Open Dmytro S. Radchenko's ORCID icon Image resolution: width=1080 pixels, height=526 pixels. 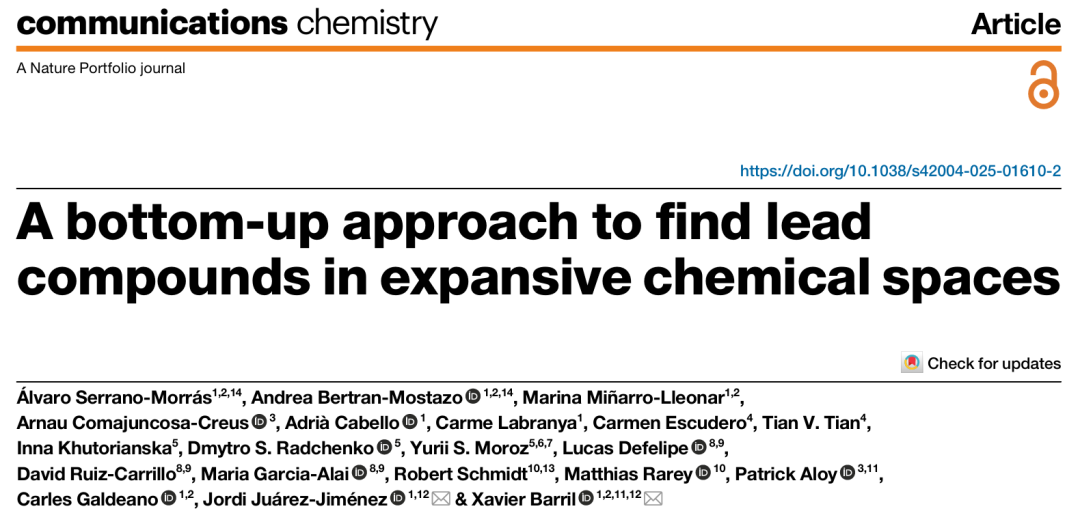pyautogui.click(x=384, y=448)
